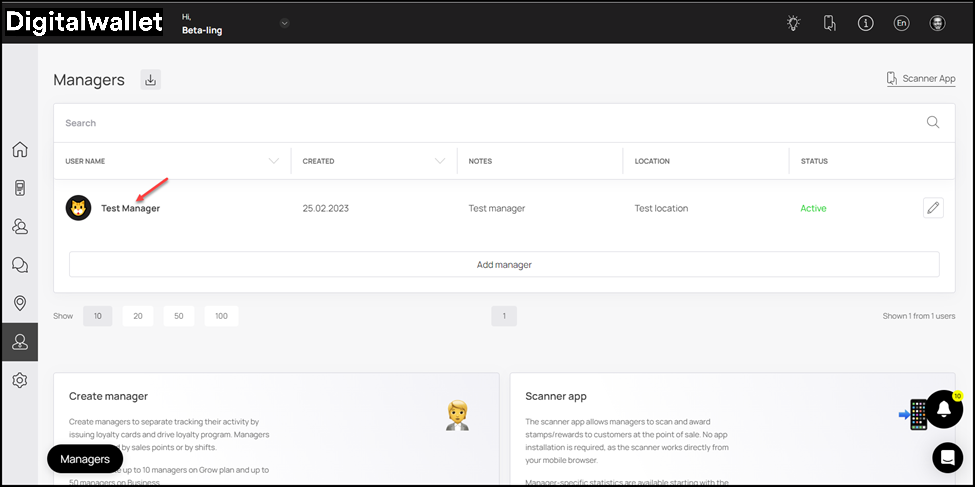Select the managers icon in sidebar
The height and width of the screenshot is (487, 975).
click(20, 341)
